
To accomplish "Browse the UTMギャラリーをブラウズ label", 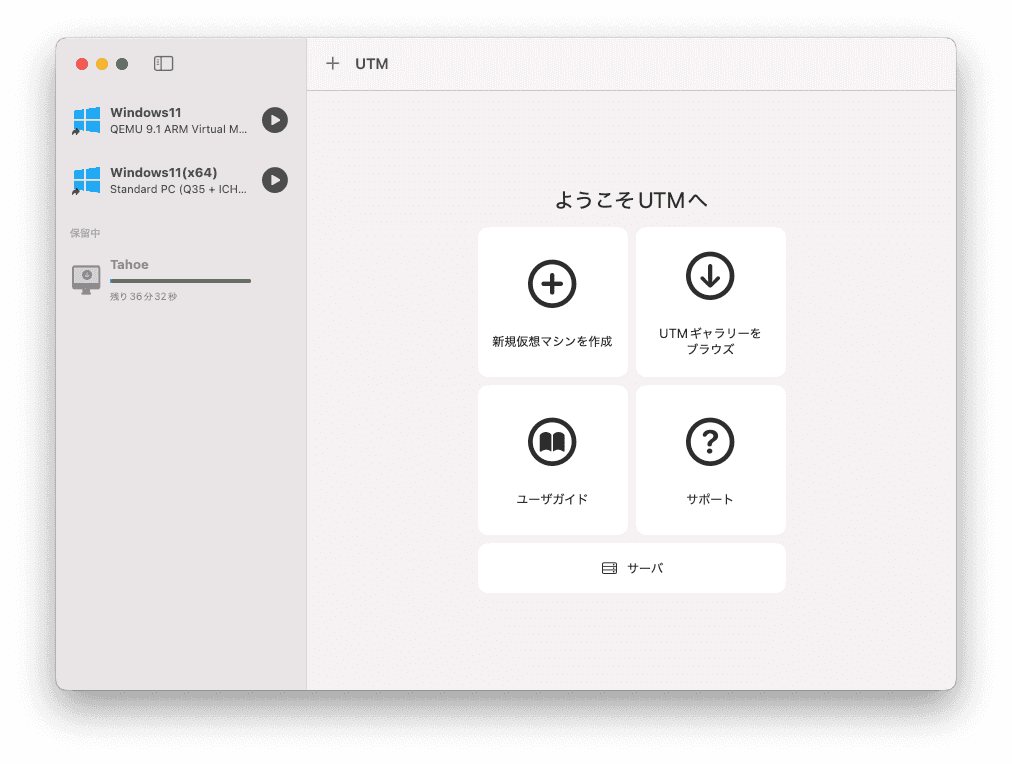I will click(710, 341).
